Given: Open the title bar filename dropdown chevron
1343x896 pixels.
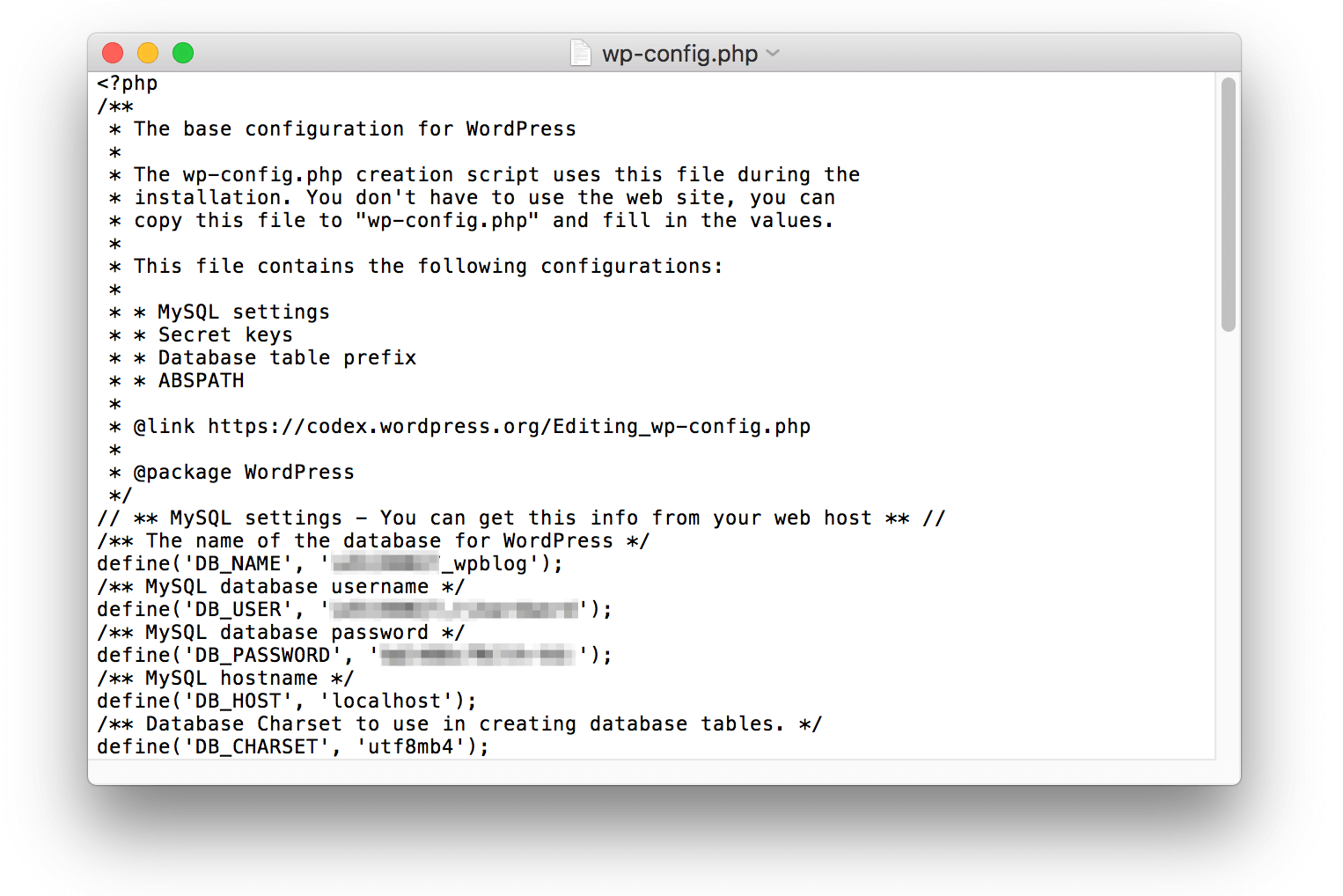Looking at the screenshot, I should (x=773, y=54).
